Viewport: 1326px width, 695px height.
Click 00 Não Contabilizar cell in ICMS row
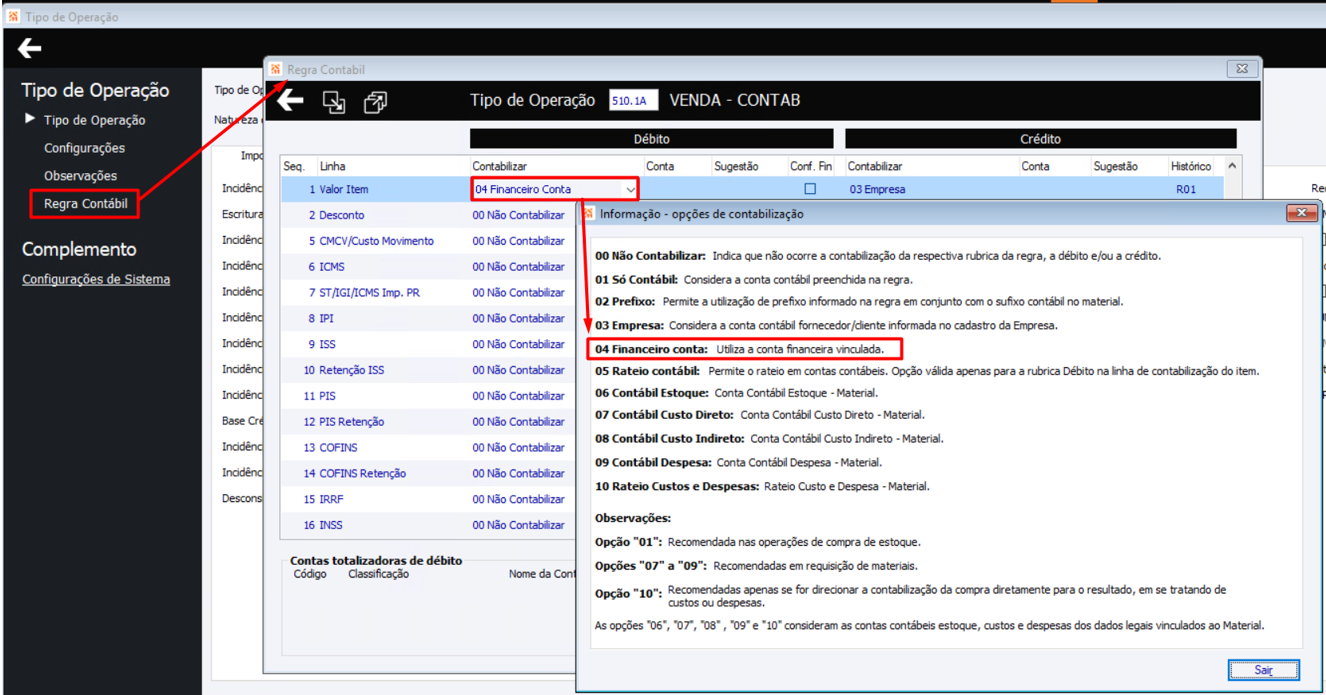(519, 267)
